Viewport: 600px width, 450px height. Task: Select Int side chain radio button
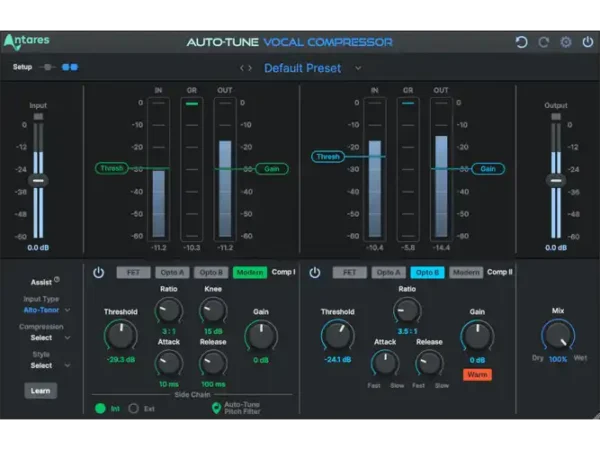[100, 409]
